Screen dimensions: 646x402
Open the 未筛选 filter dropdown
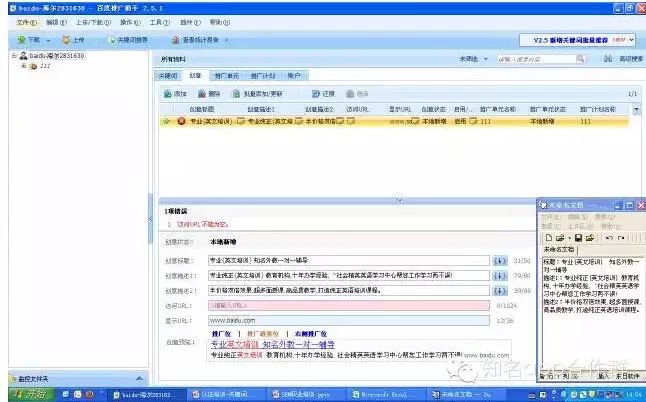click(x=473, y=59)
